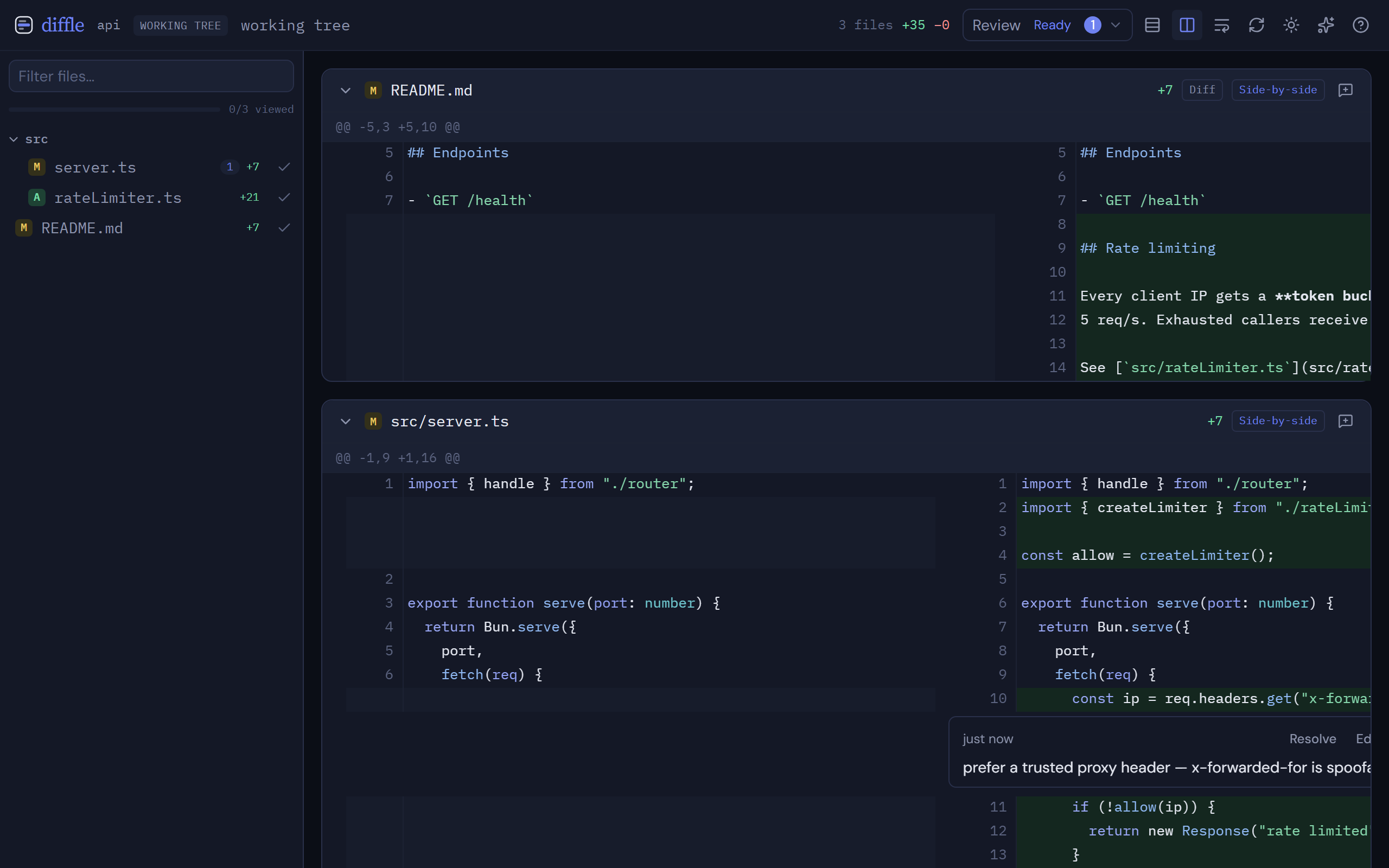This screenshot has width=1389, height=868.
Task: Open README.md in file list
Action: pos(151,228)
